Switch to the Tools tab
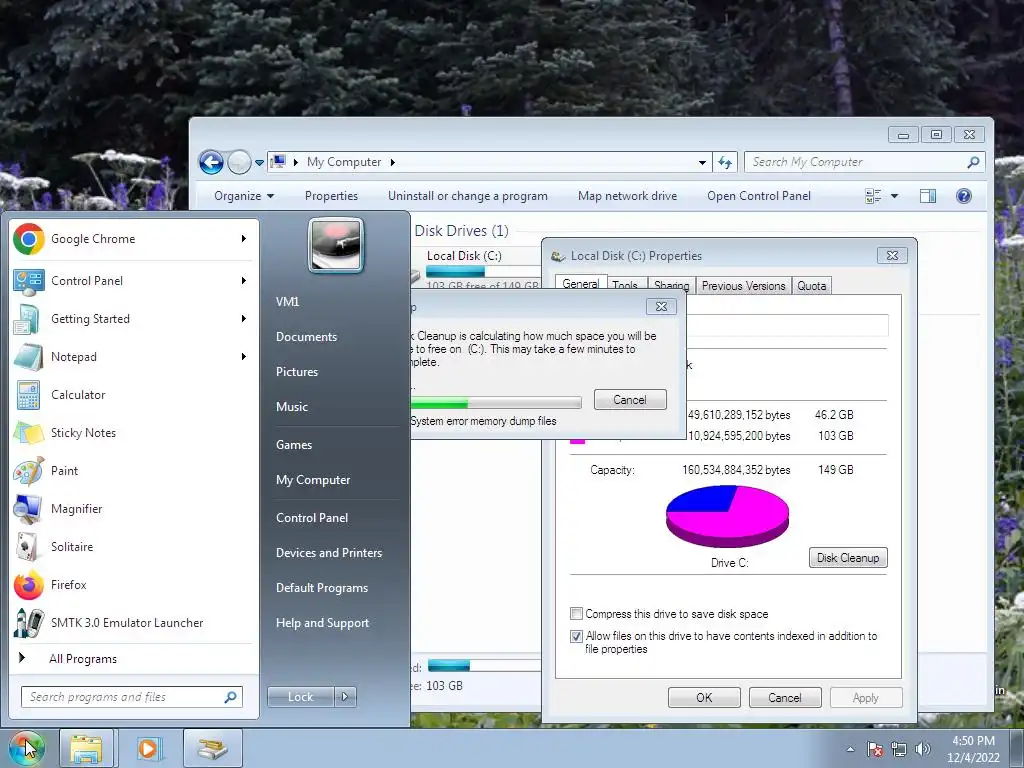Viewport: 1024px width, 768px height. [x=625, y=285]
